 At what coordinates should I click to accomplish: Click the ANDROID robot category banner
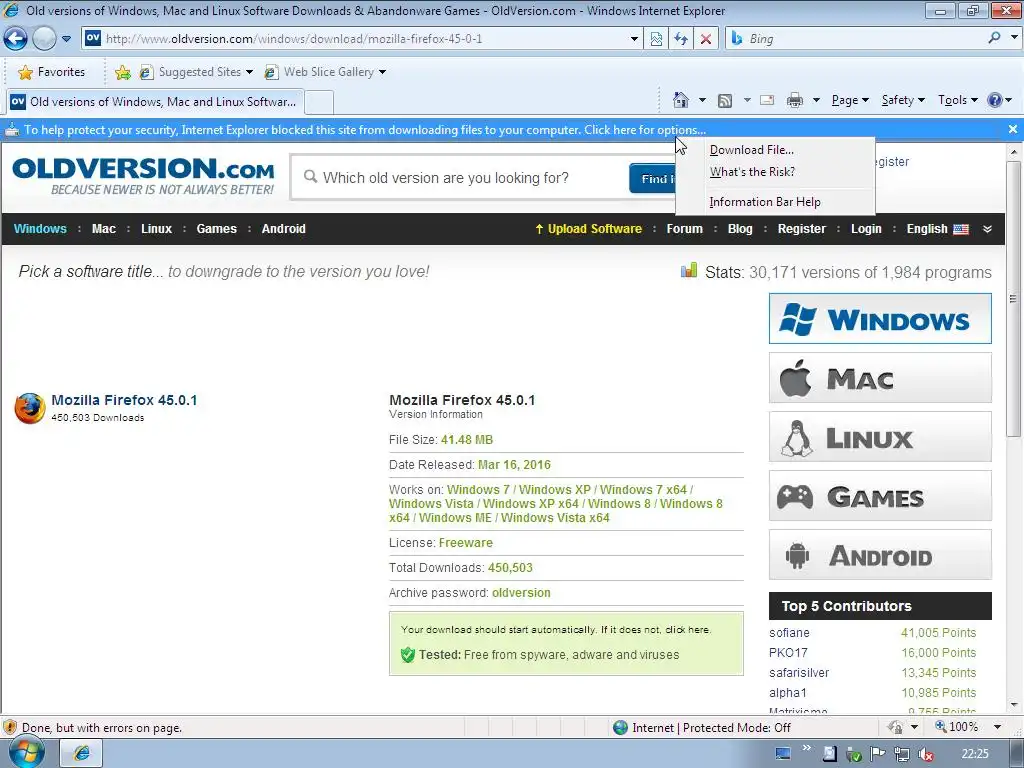(x=880, y=555)
